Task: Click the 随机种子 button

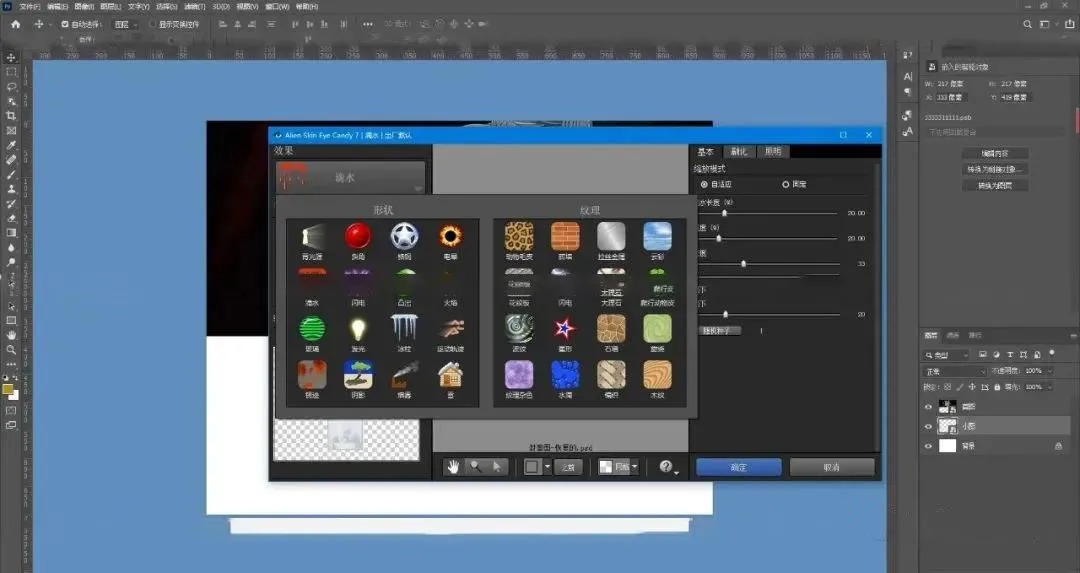Action: pos(720,331)
